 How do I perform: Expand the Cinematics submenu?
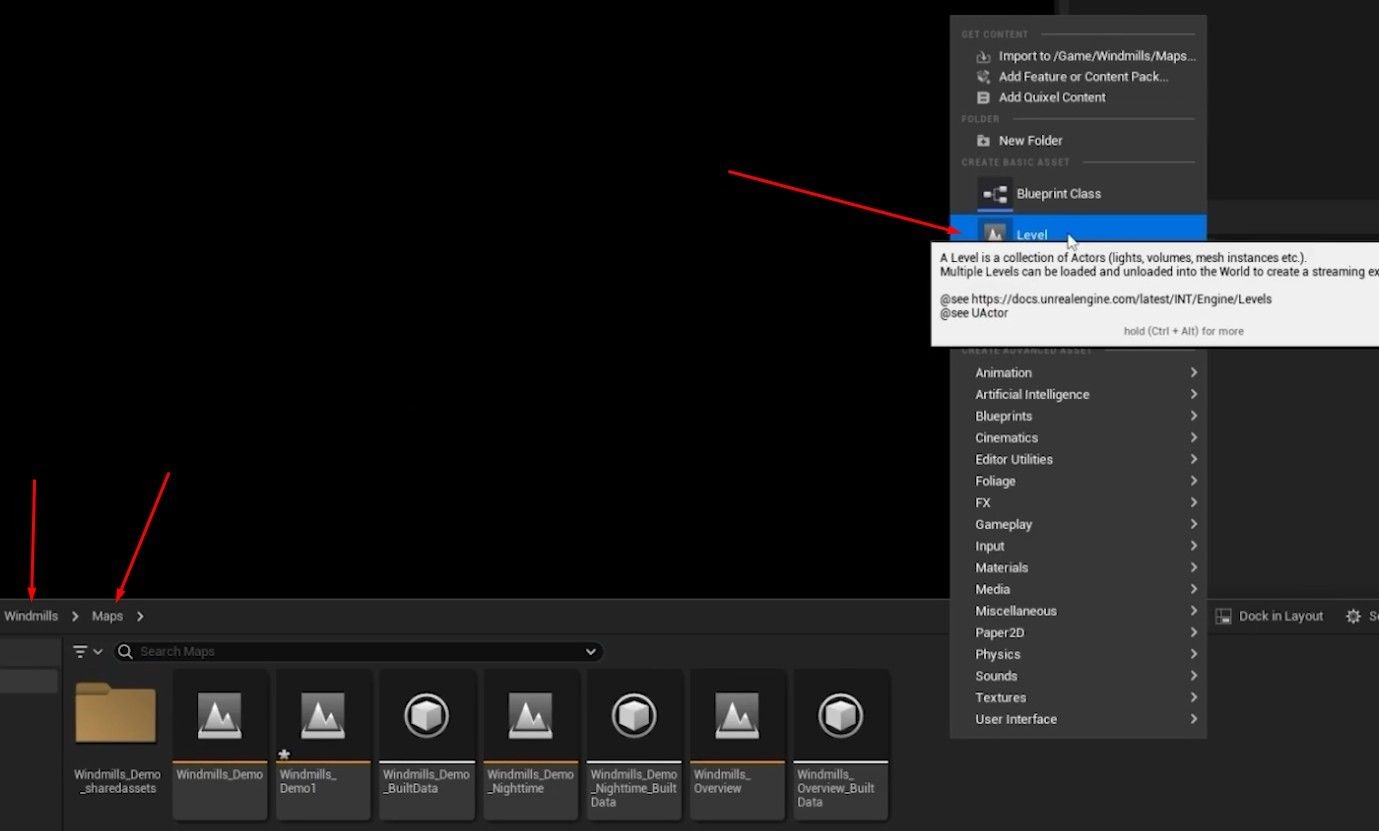[1078, 438]
